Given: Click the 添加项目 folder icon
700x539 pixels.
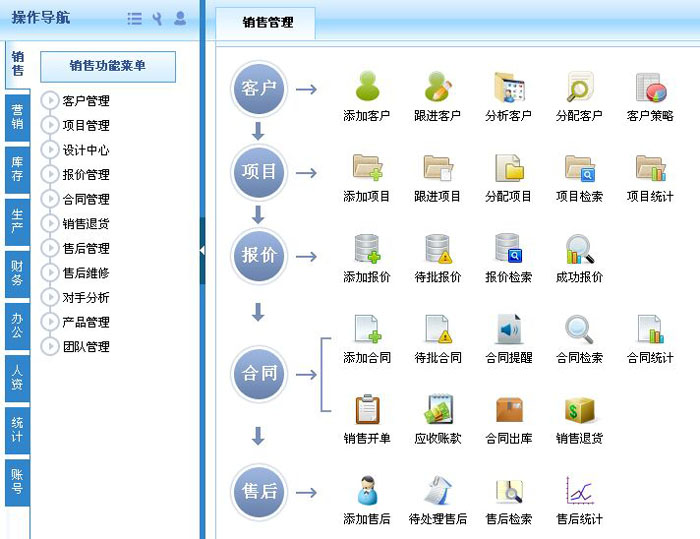Looking at the screenshot, I should click(x=367, y=168).
